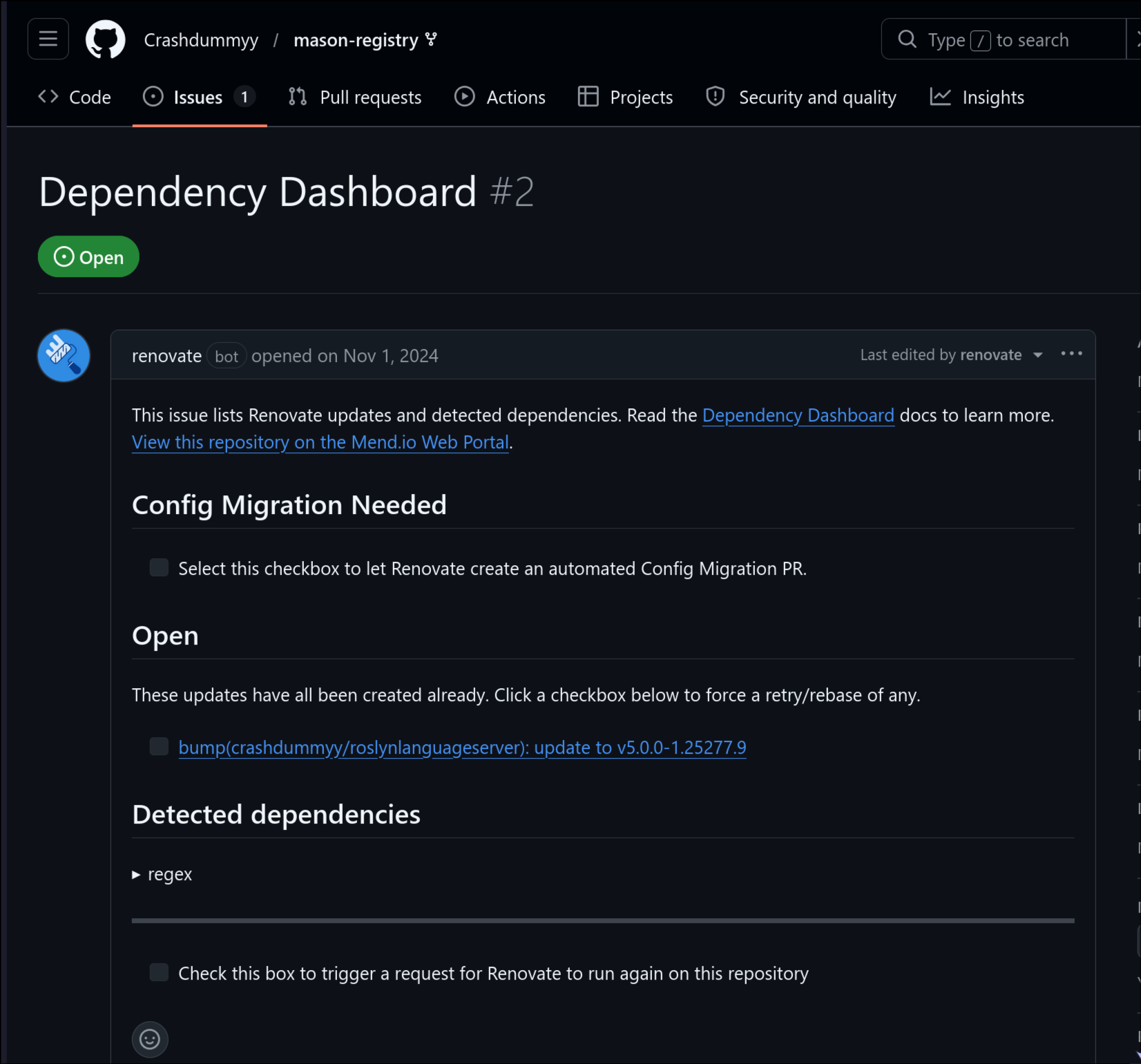Open the Crashdummyy owner profile link
Viewport: 1141px width, 1064px height.
(201, 40)
